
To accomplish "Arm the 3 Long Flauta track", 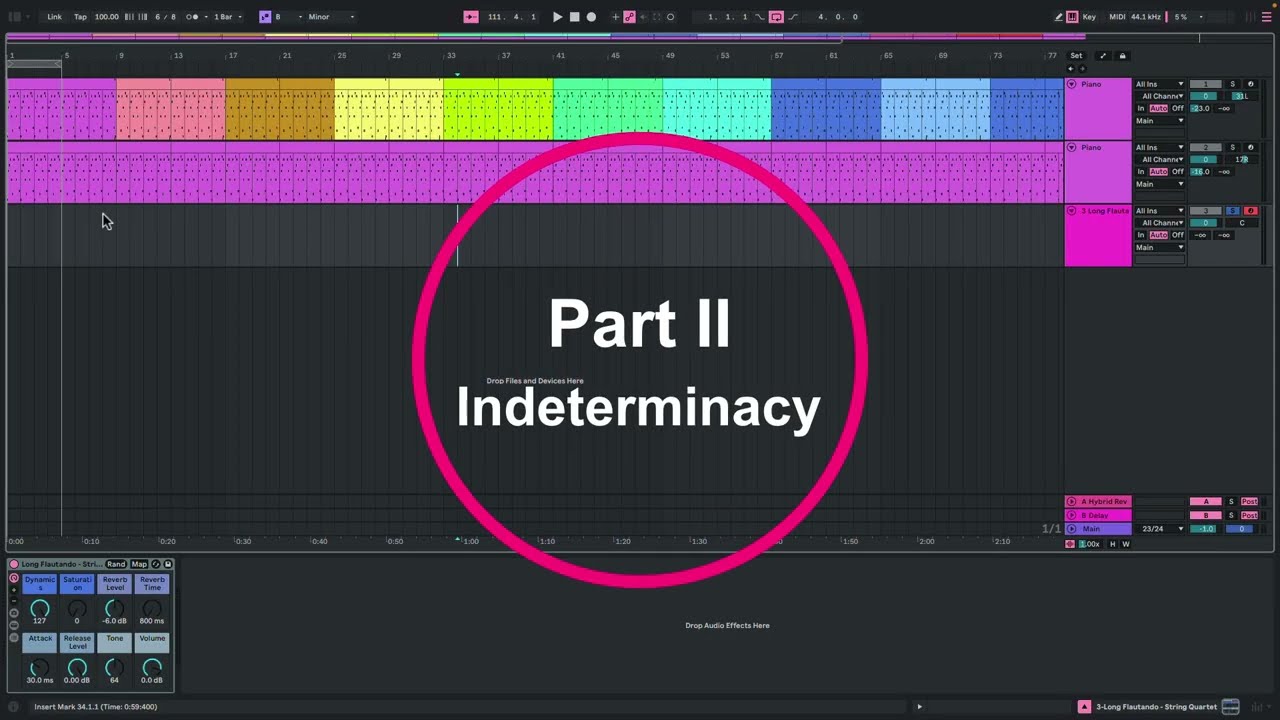I will (1250, 211).
